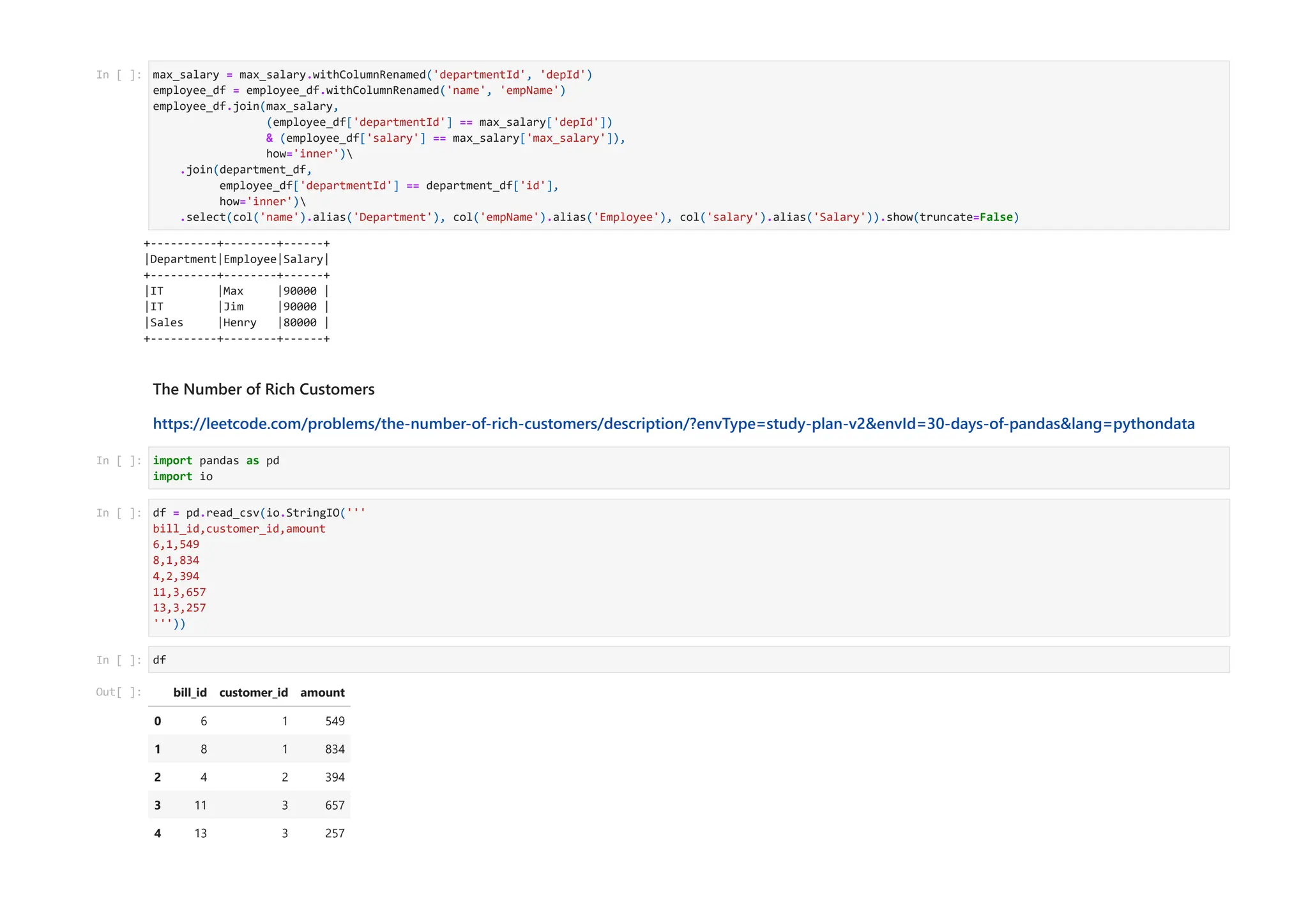Click the how='inner' line after max_salary condition

309,154
